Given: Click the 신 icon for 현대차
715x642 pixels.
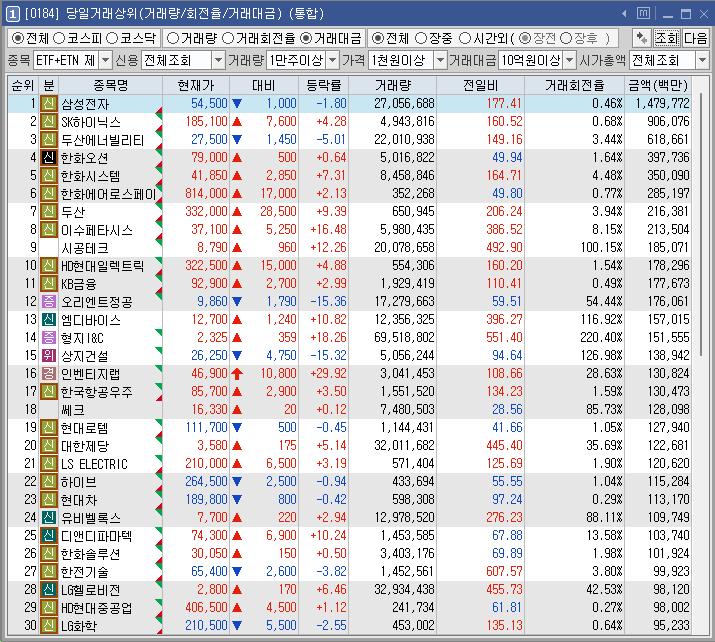Looking at the screenshot, I should coord(49,500).
